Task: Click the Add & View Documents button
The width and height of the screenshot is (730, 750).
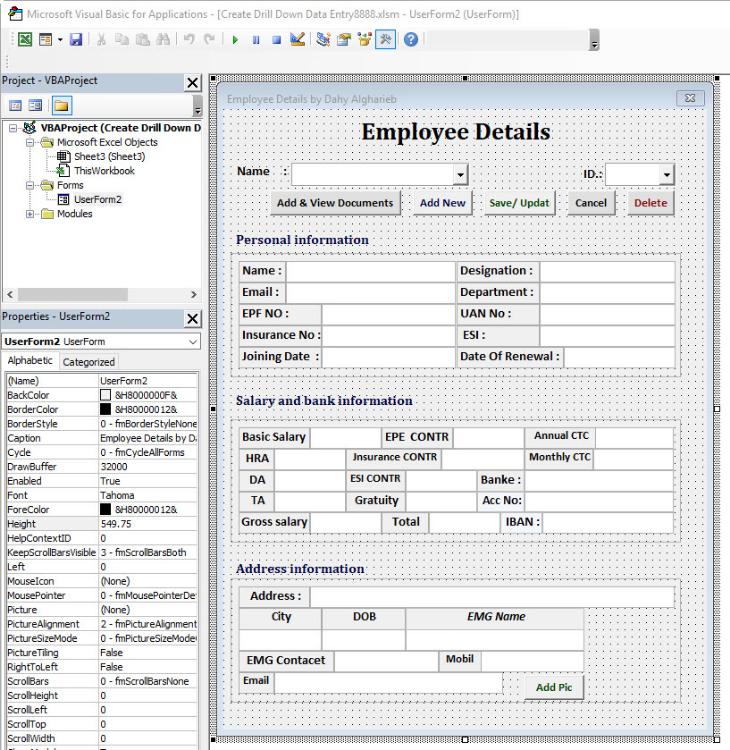Action: (x=335, y=203)
